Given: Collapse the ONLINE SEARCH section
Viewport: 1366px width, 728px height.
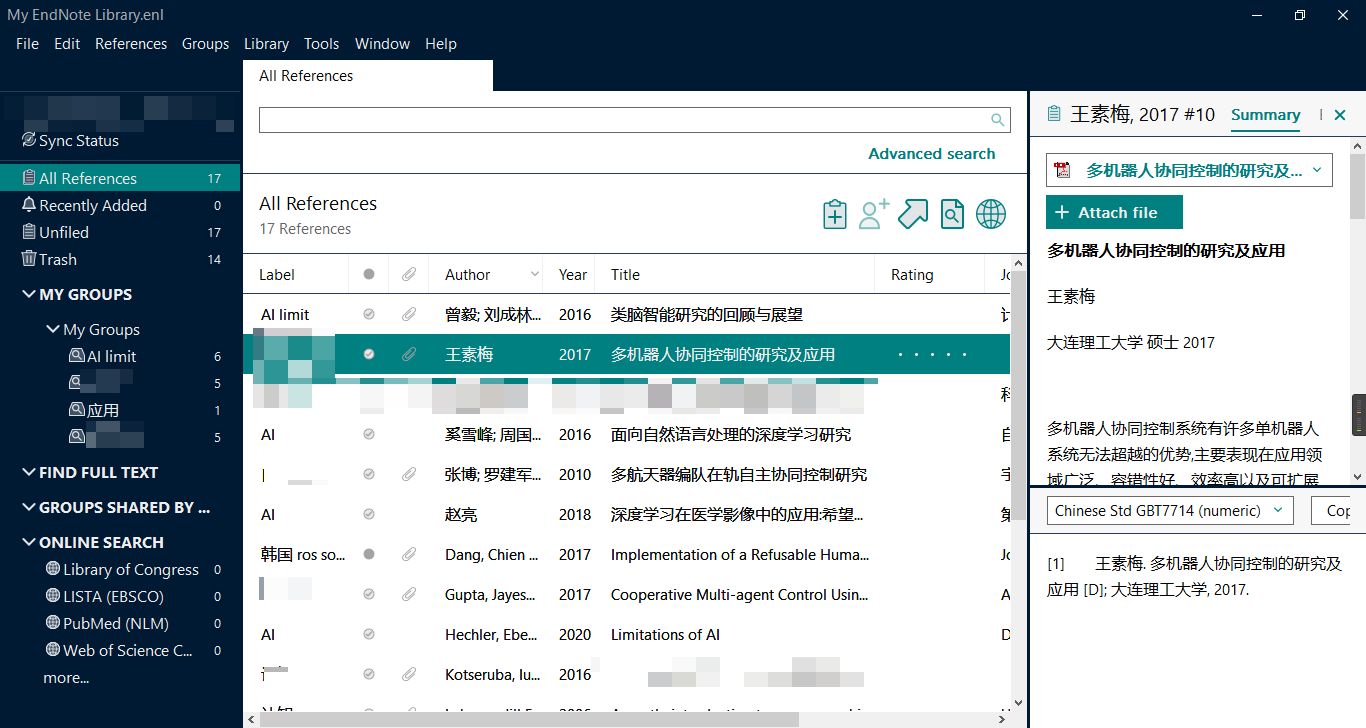Looking at the screenshot, I should (x=28, y=543).
